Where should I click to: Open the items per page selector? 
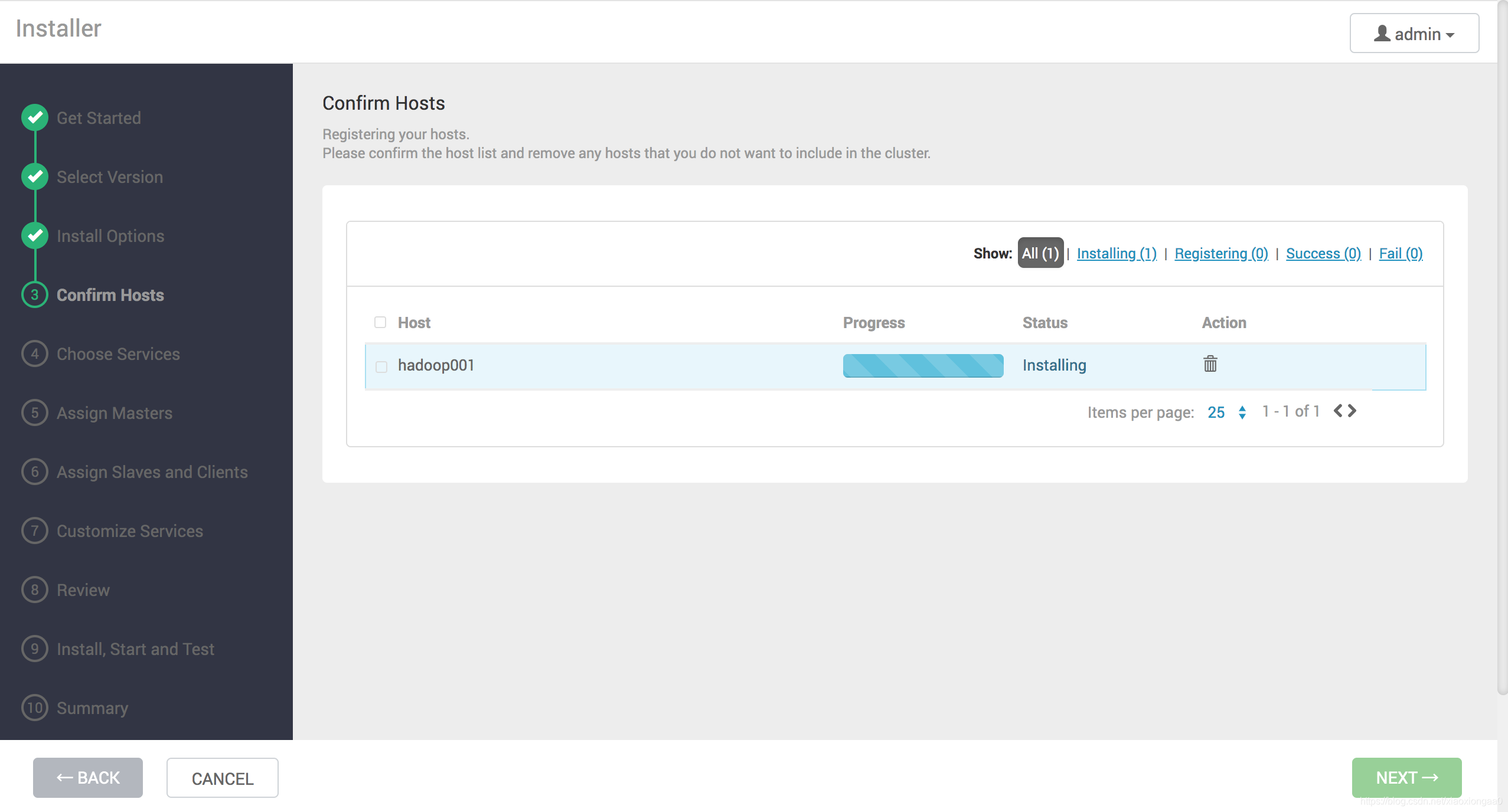1226,412
